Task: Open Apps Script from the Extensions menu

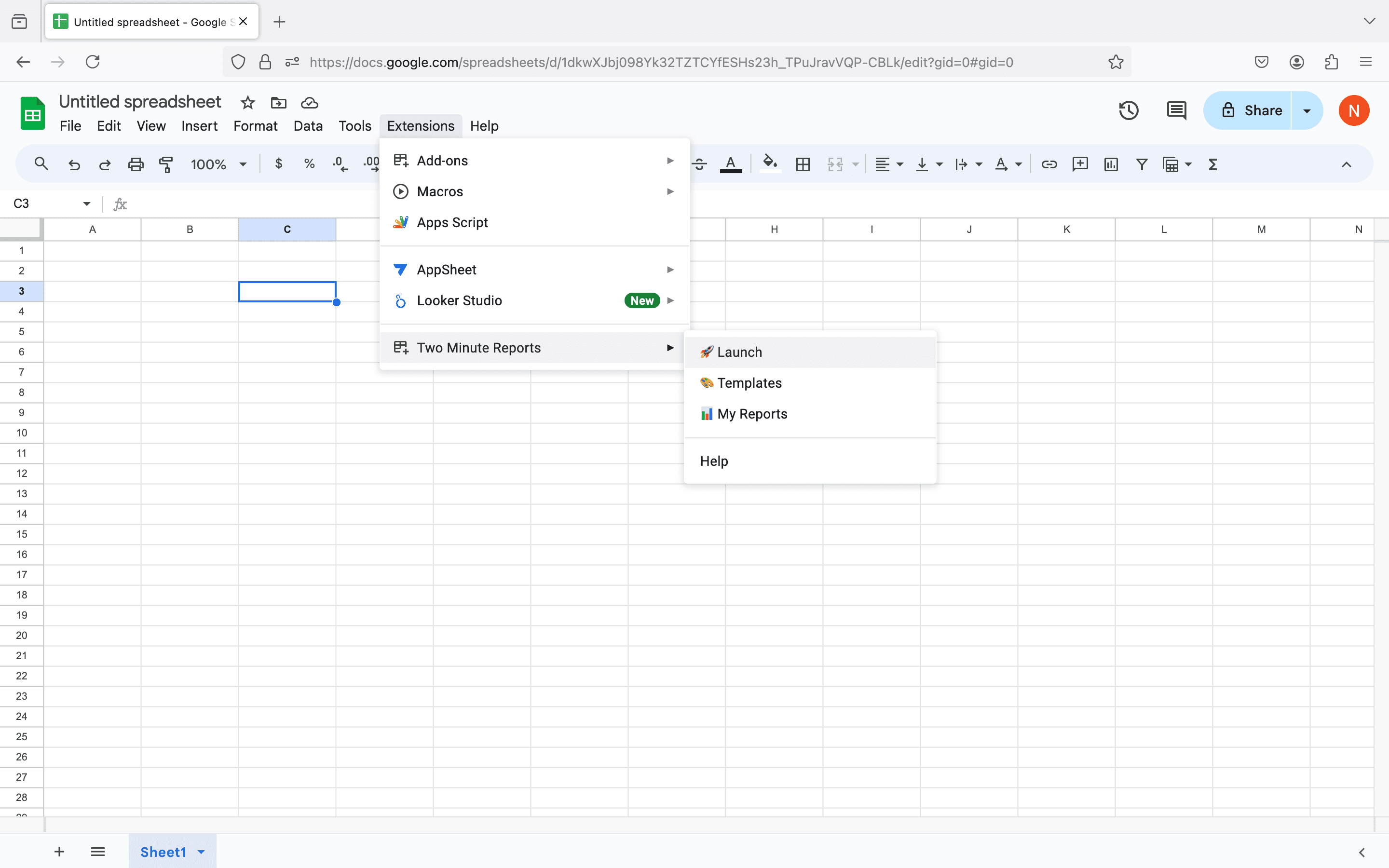Action: (x=452, y=222)
